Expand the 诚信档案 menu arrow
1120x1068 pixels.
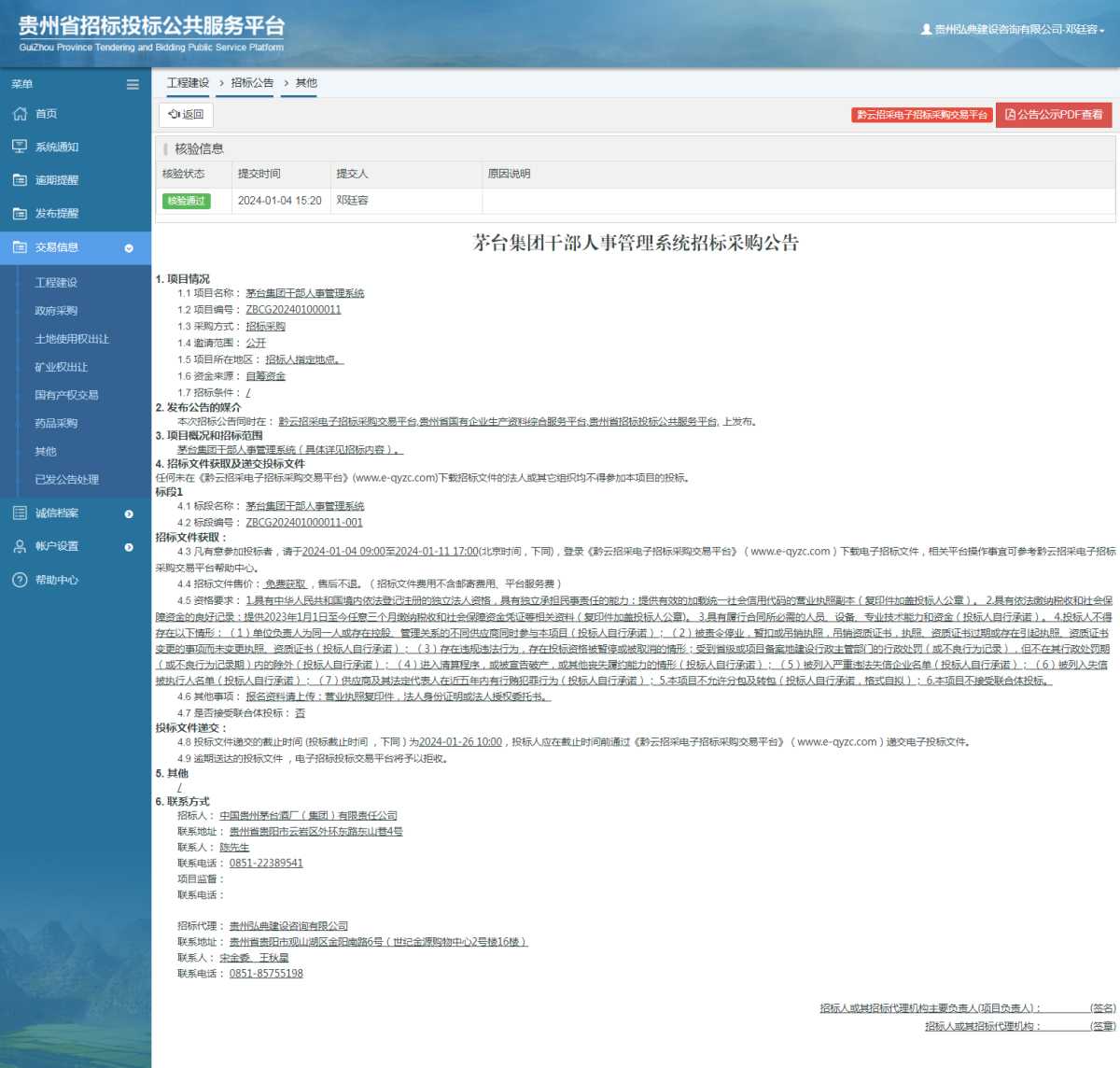pos(129,513)
